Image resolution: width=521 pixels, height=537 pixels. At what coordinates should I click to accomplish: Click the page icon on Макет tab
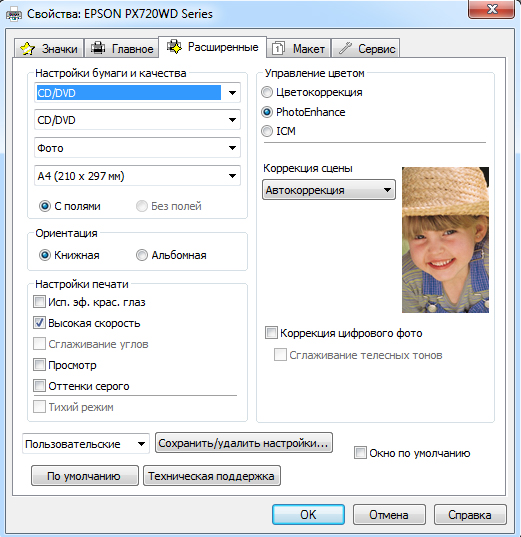(x=278, y=48)
